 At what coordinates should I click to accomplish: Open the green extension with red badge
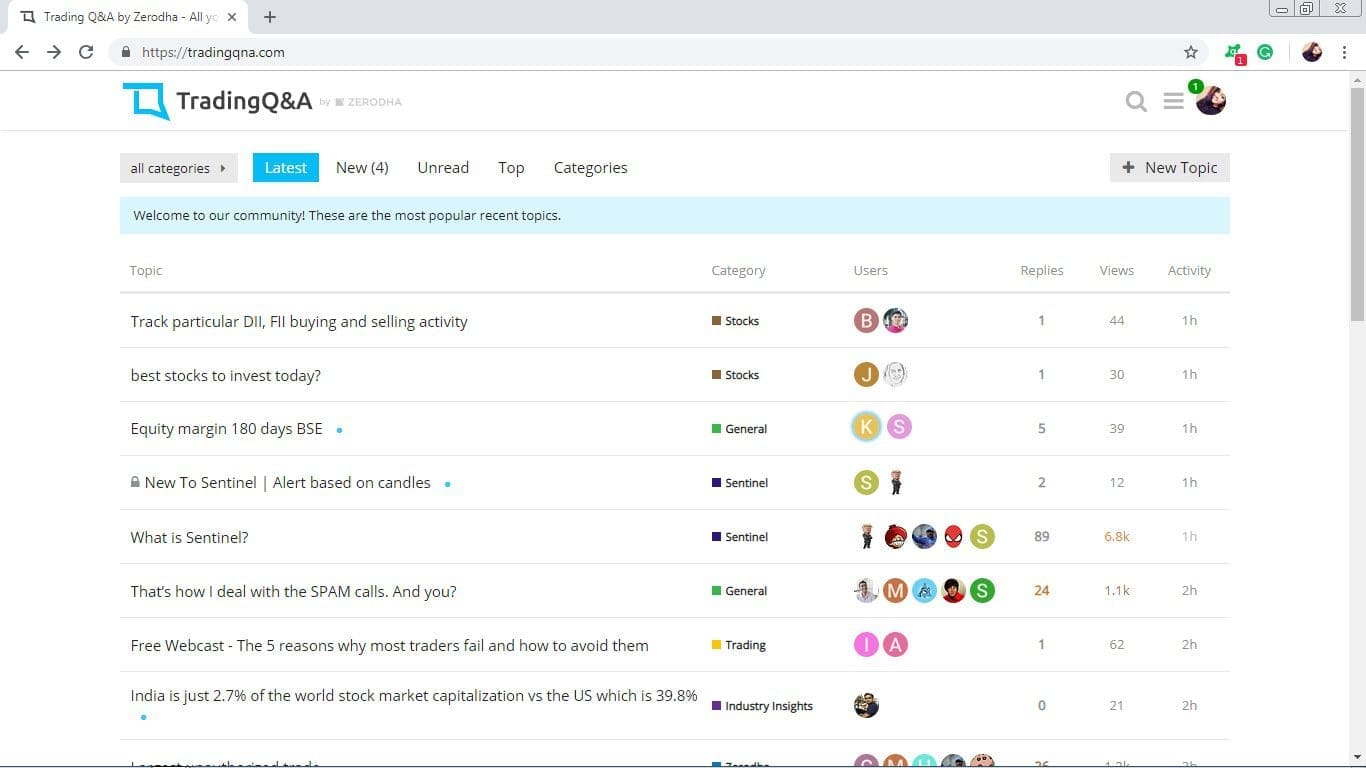pos(1235,53)
